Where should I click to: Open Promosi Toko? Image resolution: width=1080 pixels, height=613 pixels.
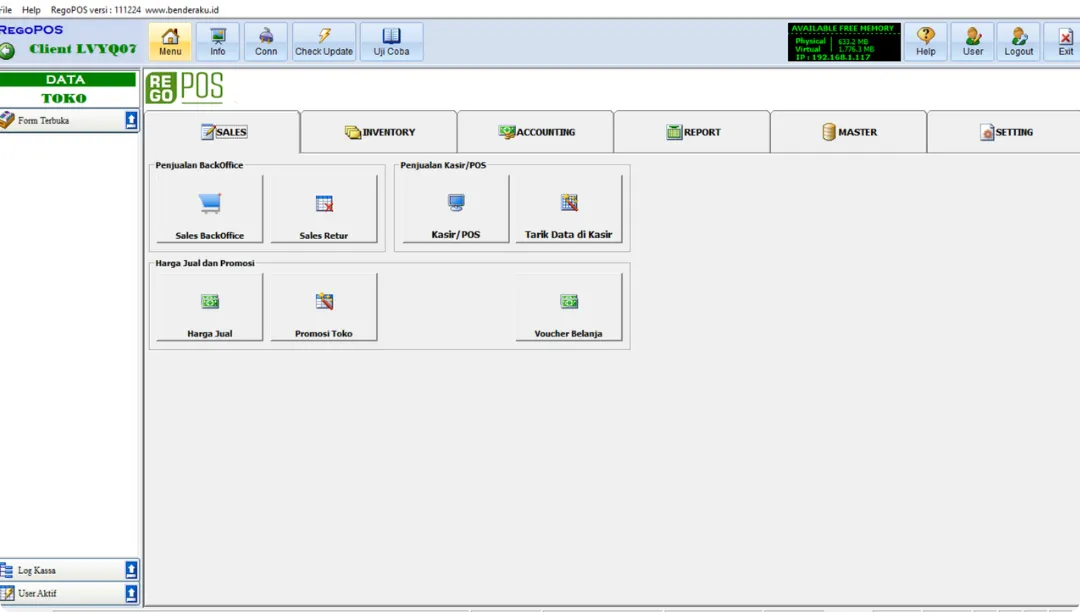324,307
